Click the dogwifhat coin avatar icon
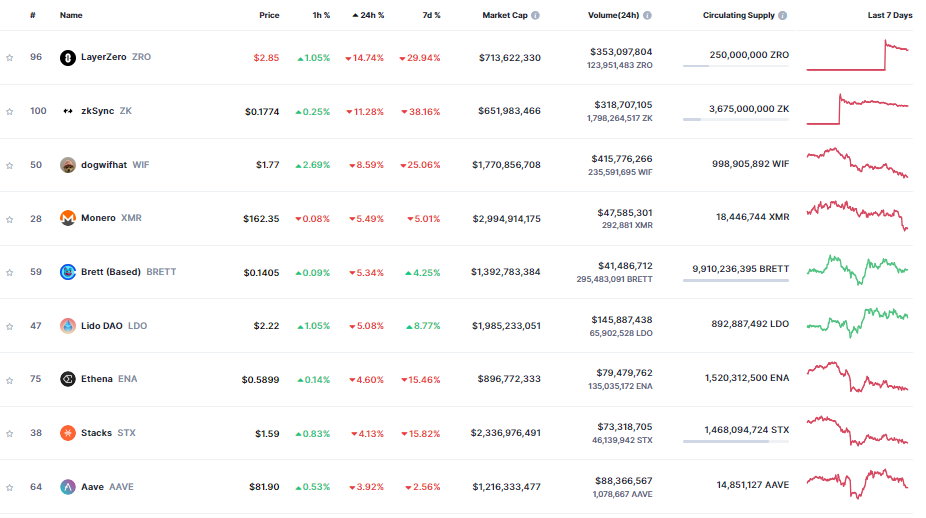 68,165
